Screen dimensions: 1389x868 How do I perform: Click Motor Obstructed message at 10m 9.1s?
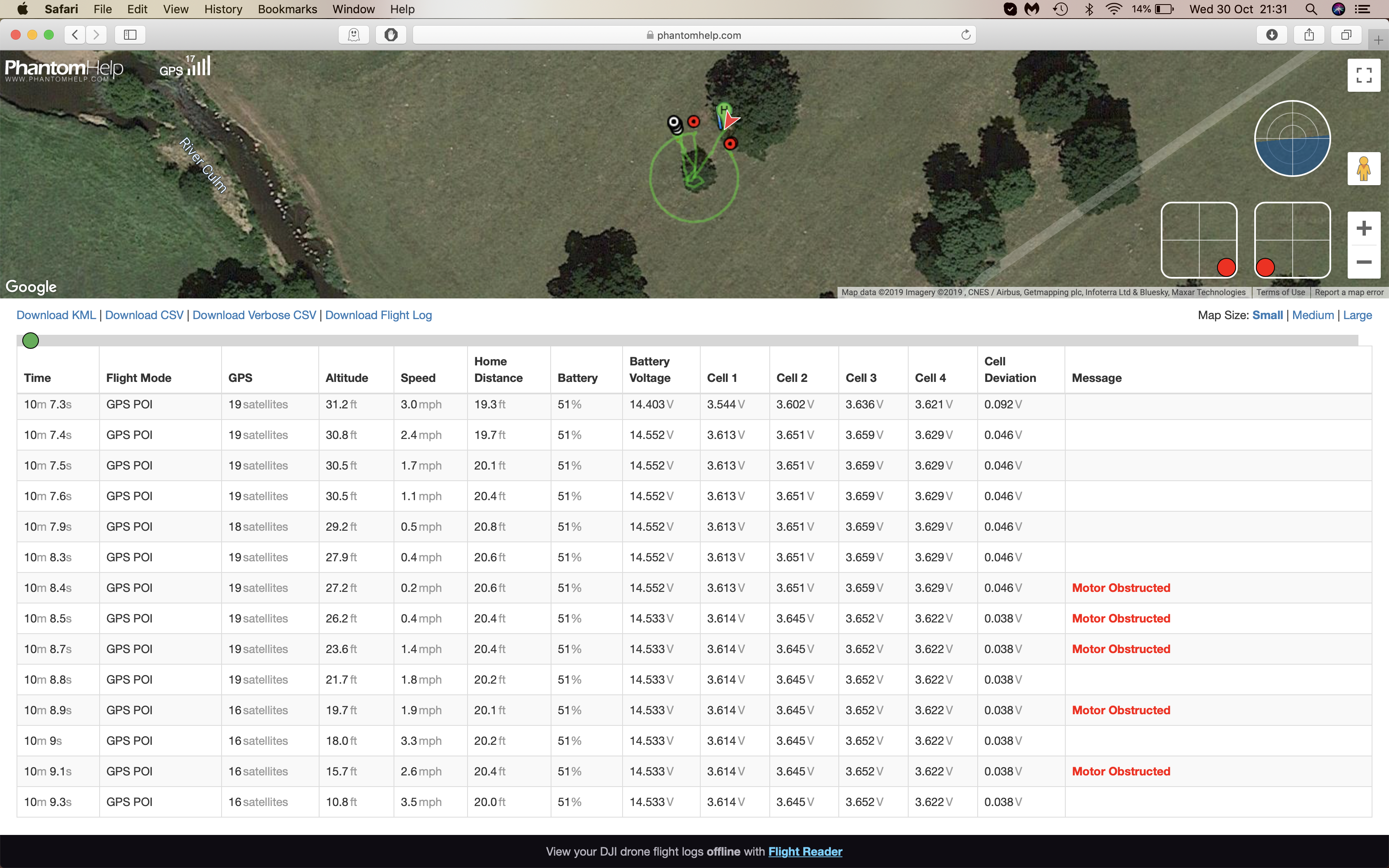point(1121,772)
